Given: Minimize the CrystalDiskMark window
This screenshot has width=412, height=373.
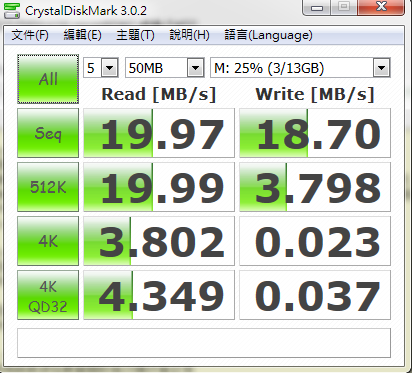Looking at the screenshot, I should (317, 7).
